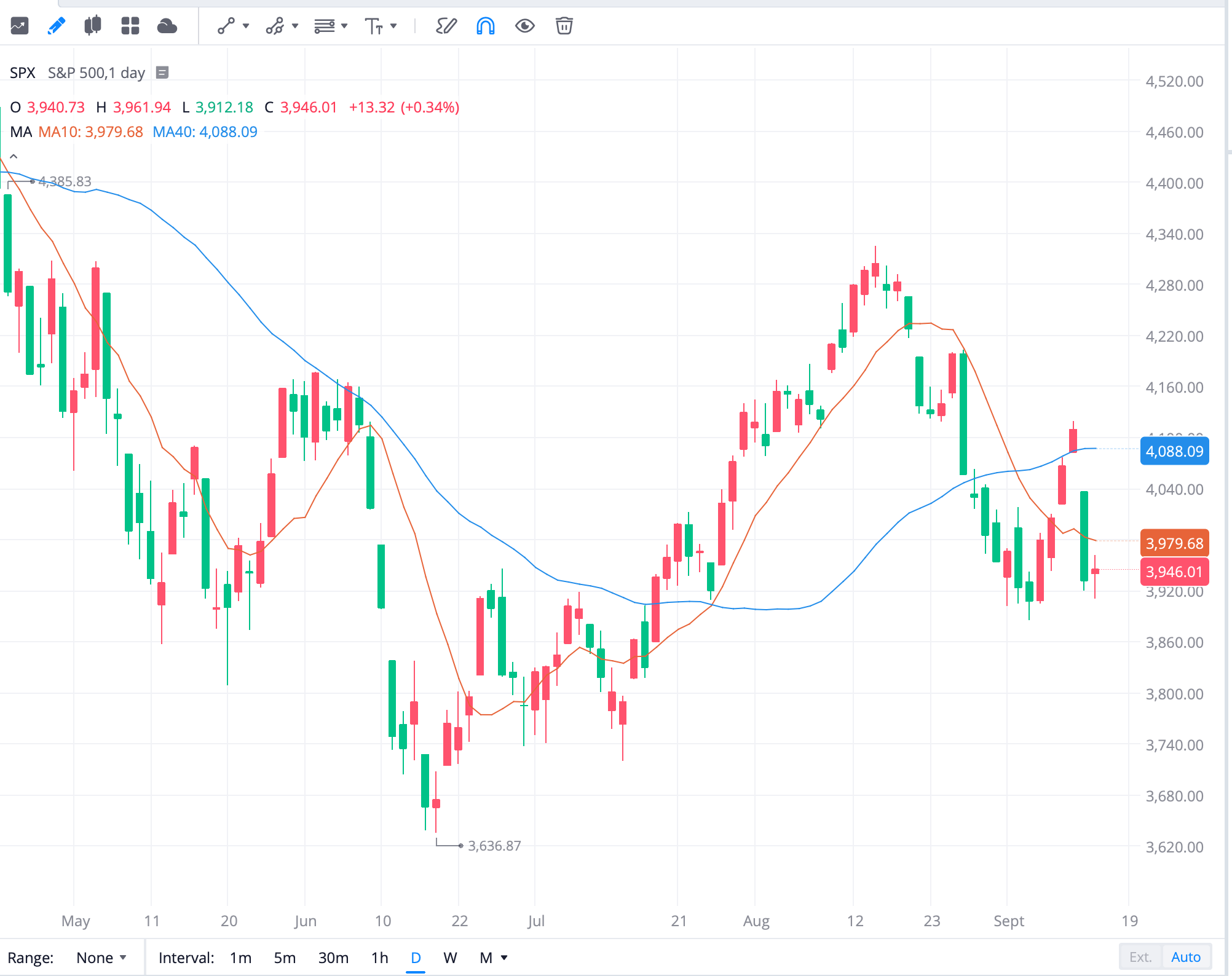Screen dimensions: 1232x976
Task: Open the monthly interval dropdown arrow
Action: point(504,958)
